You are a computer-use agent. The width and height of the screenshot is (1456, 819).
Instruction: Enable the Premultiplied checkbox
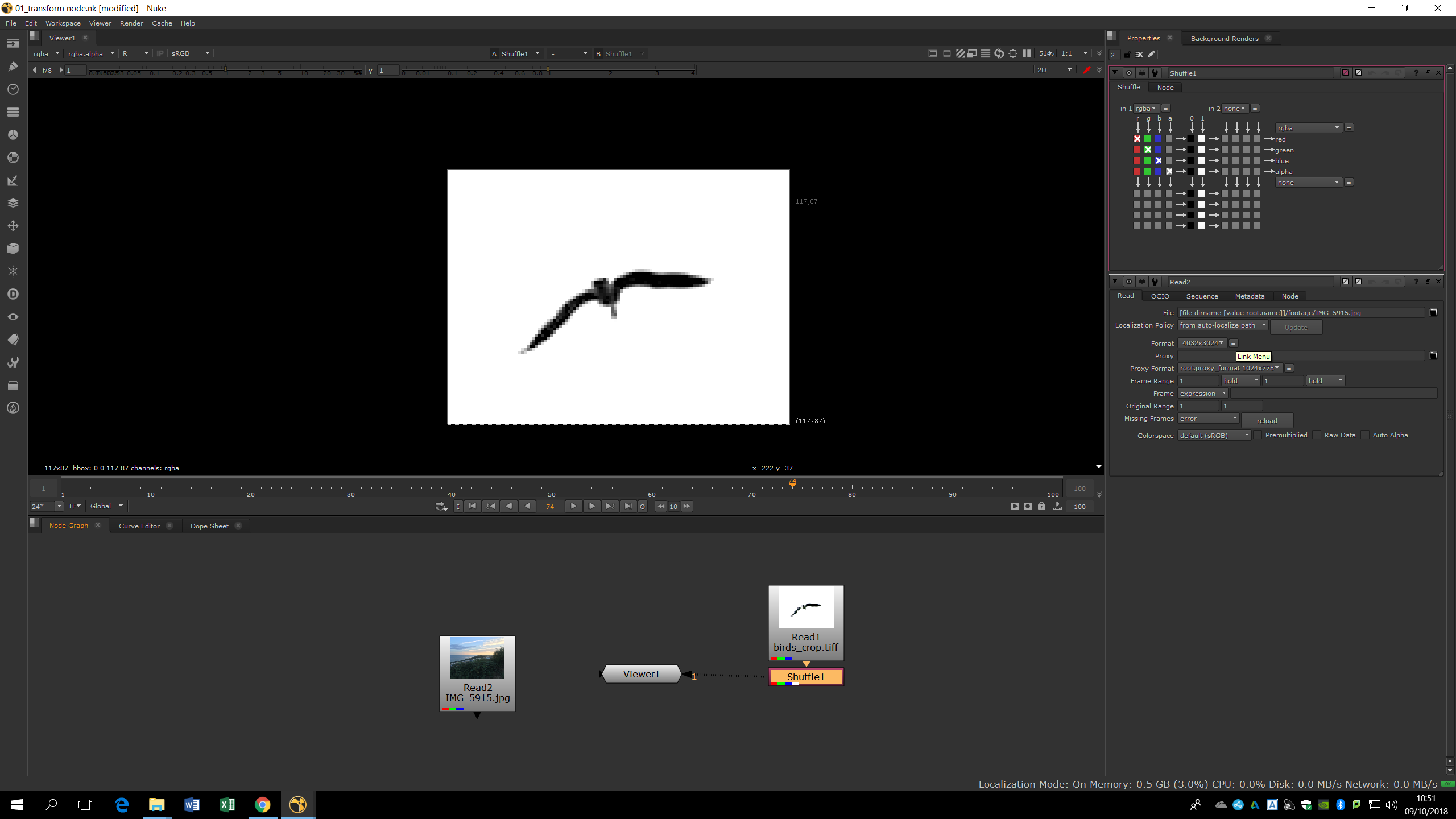pyautogui.click(x=1258, y=435)
